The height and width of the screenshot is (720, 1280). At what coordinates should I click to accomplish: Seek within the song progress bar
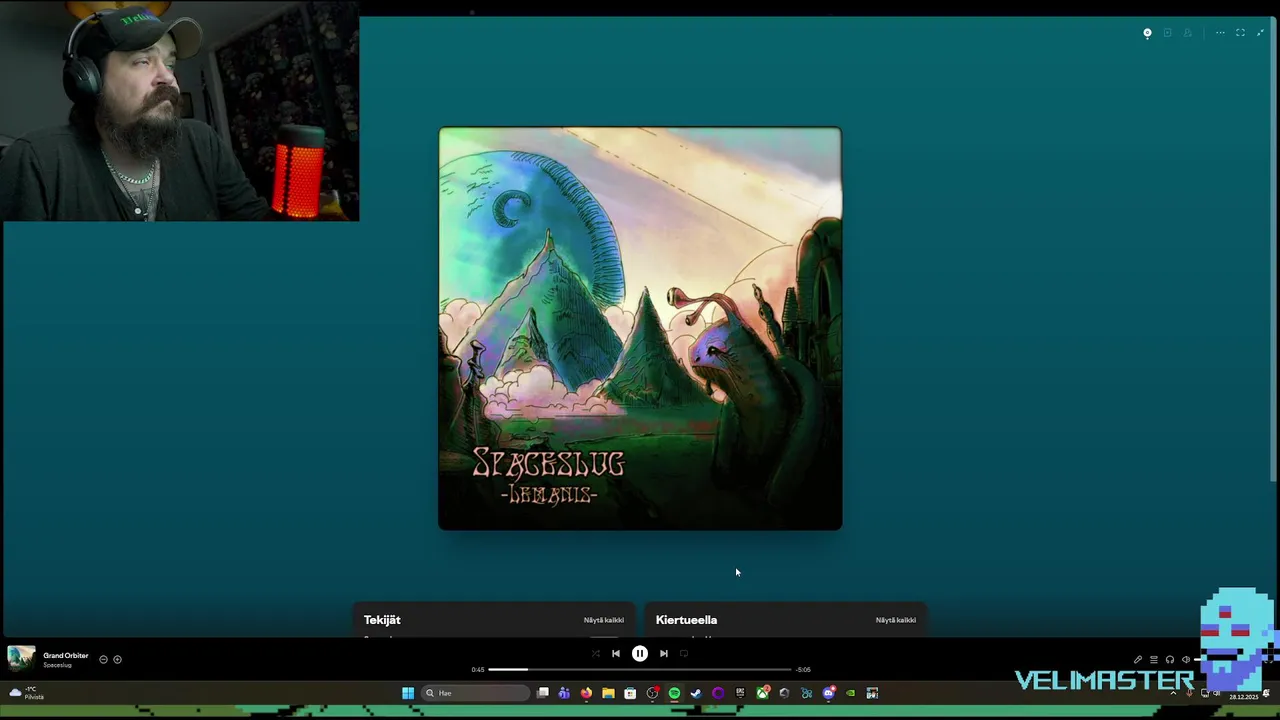click(640, 669)
